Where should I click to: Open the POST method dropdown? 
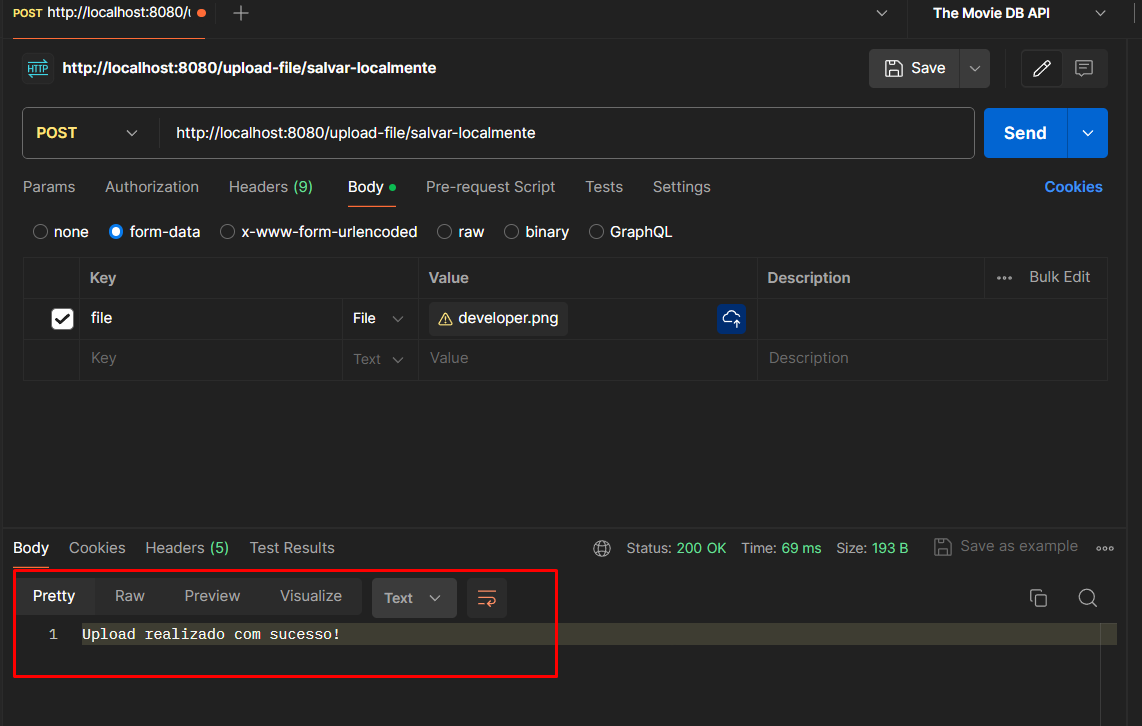click(x=87, y=133)
